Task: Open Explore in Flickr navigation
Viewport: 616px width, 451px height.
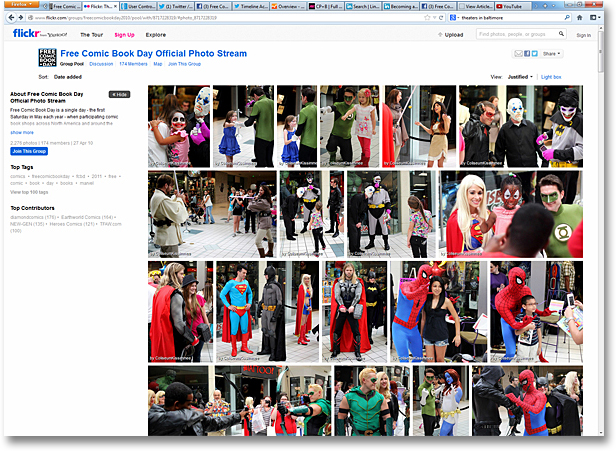Action: pos(156,35)
